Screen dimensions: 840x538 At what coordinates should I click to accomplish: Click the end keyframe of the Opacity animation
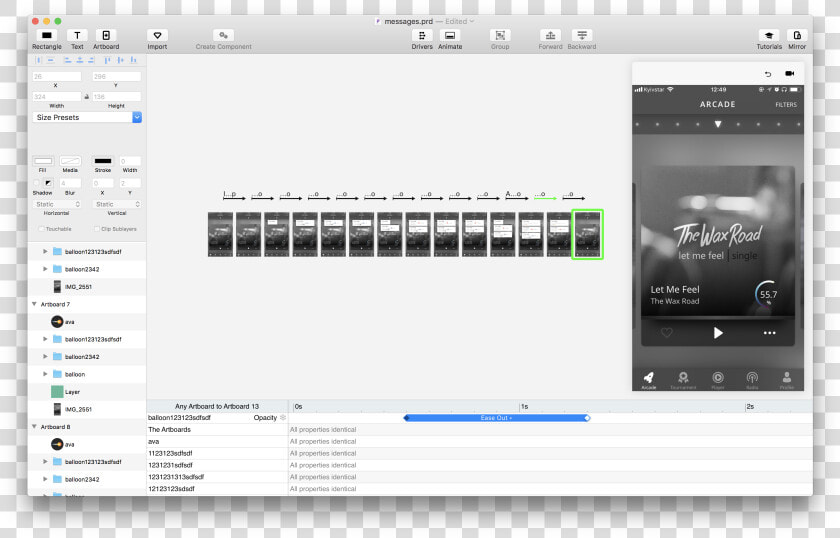tap(587, 417)
